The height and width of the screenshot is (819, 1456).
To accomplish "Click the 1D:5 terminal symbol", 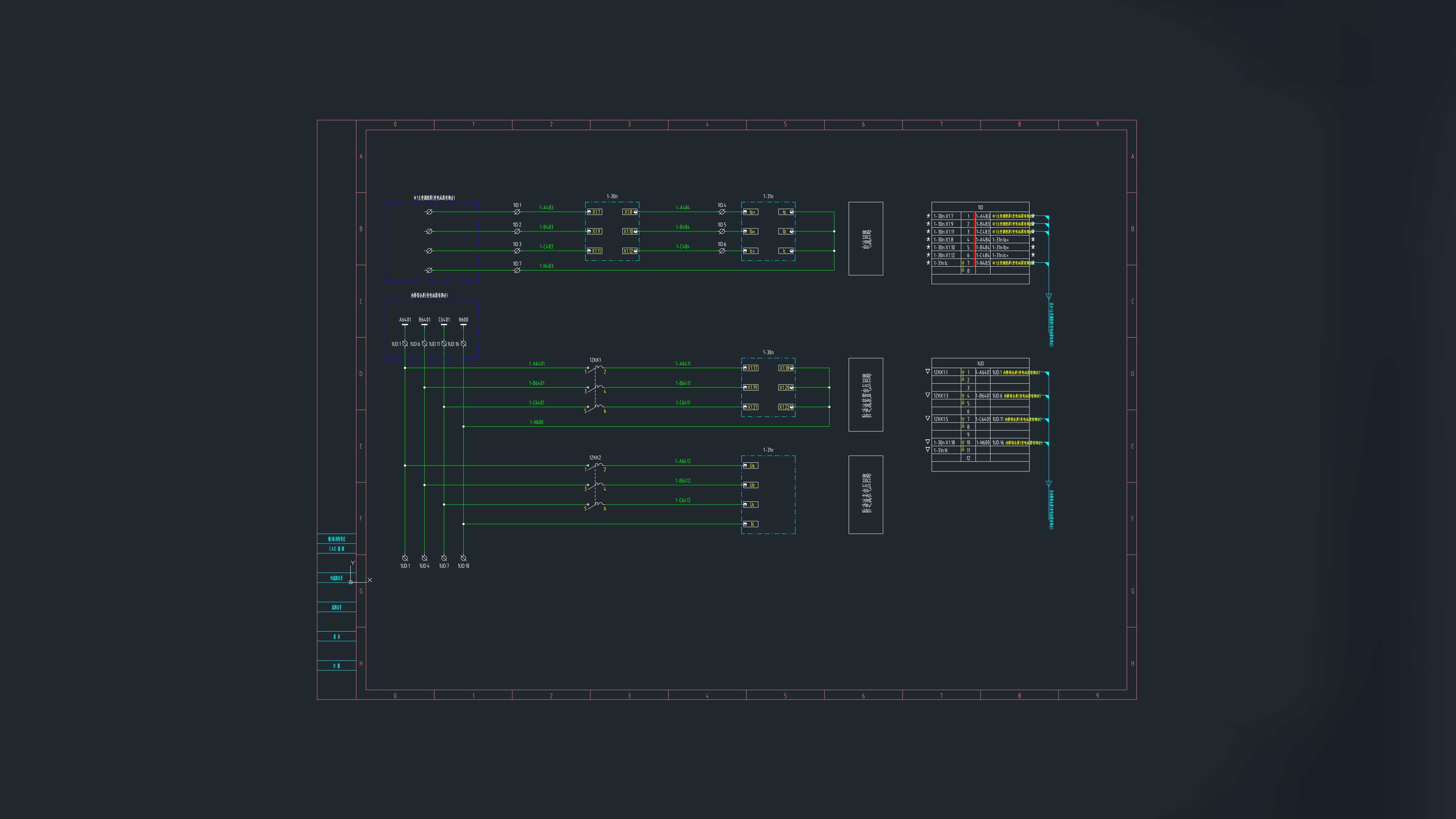I will pos(722,231).
